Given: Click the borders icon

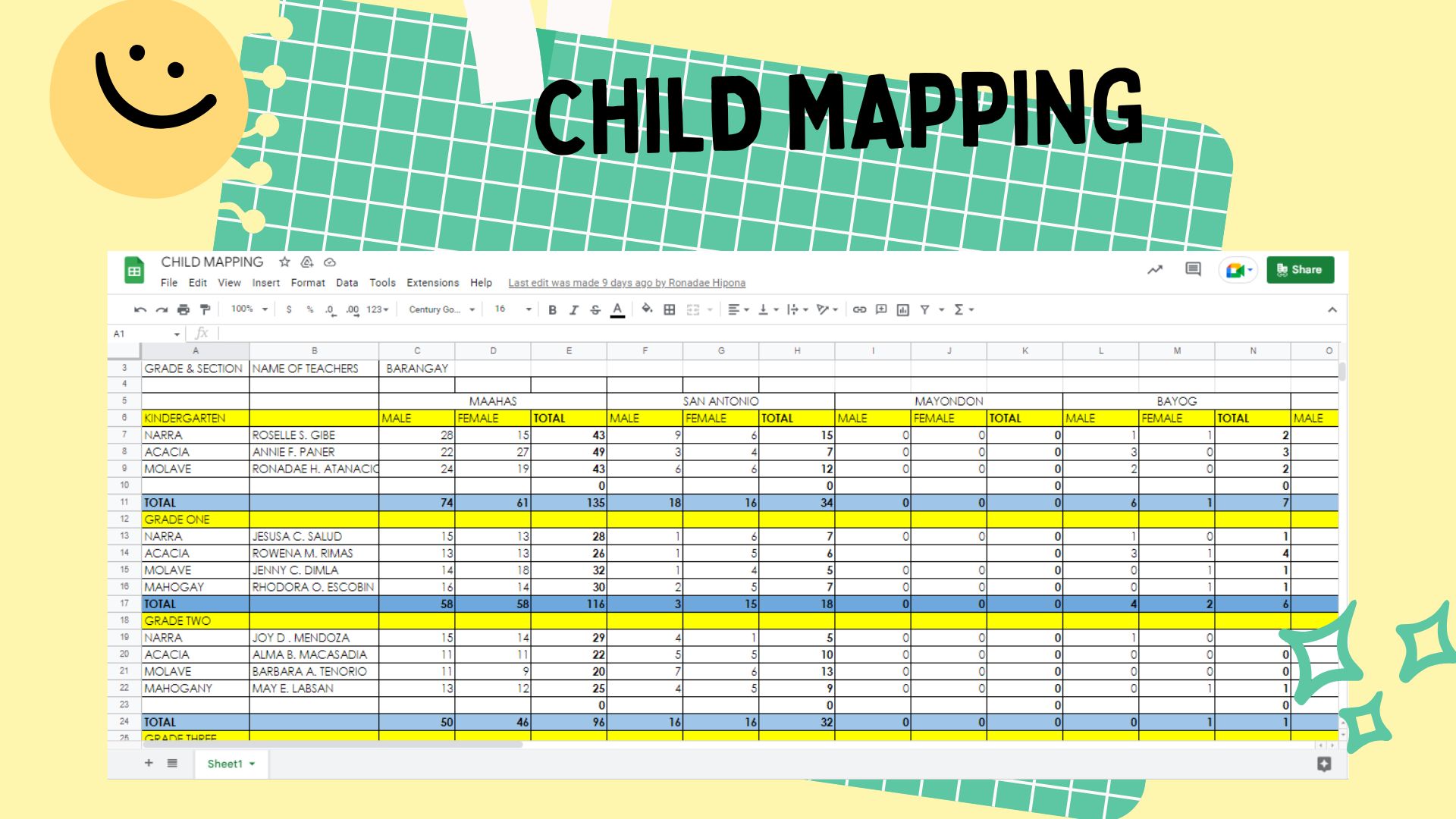Looking at the screenshot, I should click(669, 309).
